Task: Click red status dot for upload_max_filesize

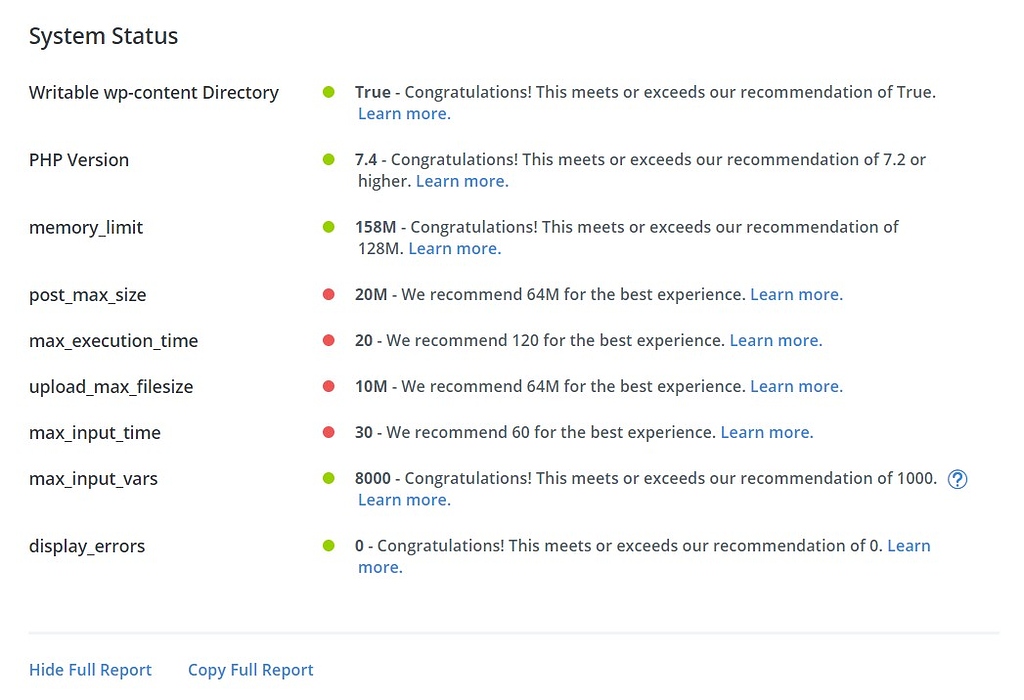Action: pos(328,386)
